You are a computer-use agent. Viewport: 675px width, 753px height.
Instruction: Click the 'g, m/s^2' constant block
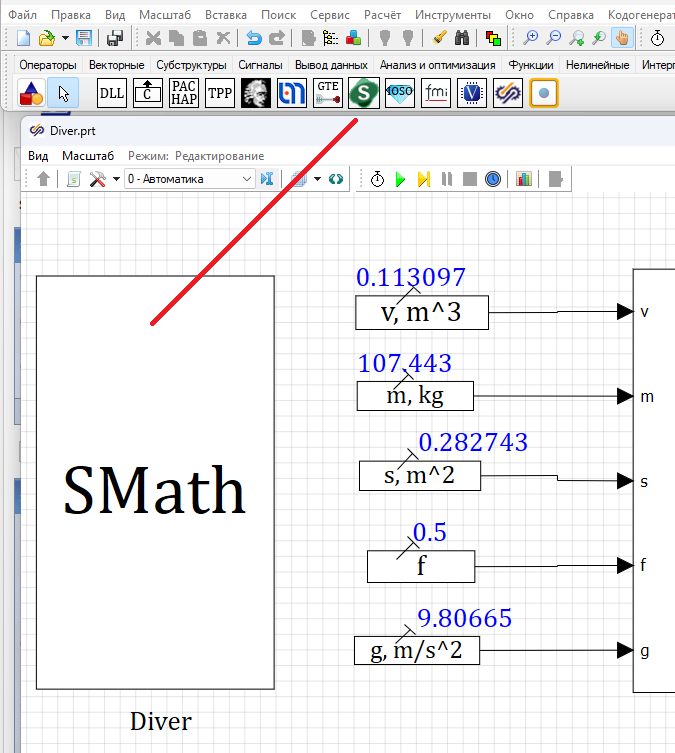pyautogui.click(x=417, y=651)
